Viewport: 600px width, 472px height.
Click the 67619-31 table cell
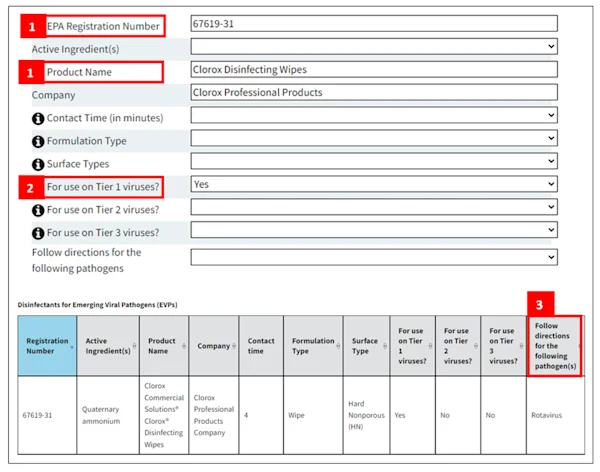tap(47, 415)
